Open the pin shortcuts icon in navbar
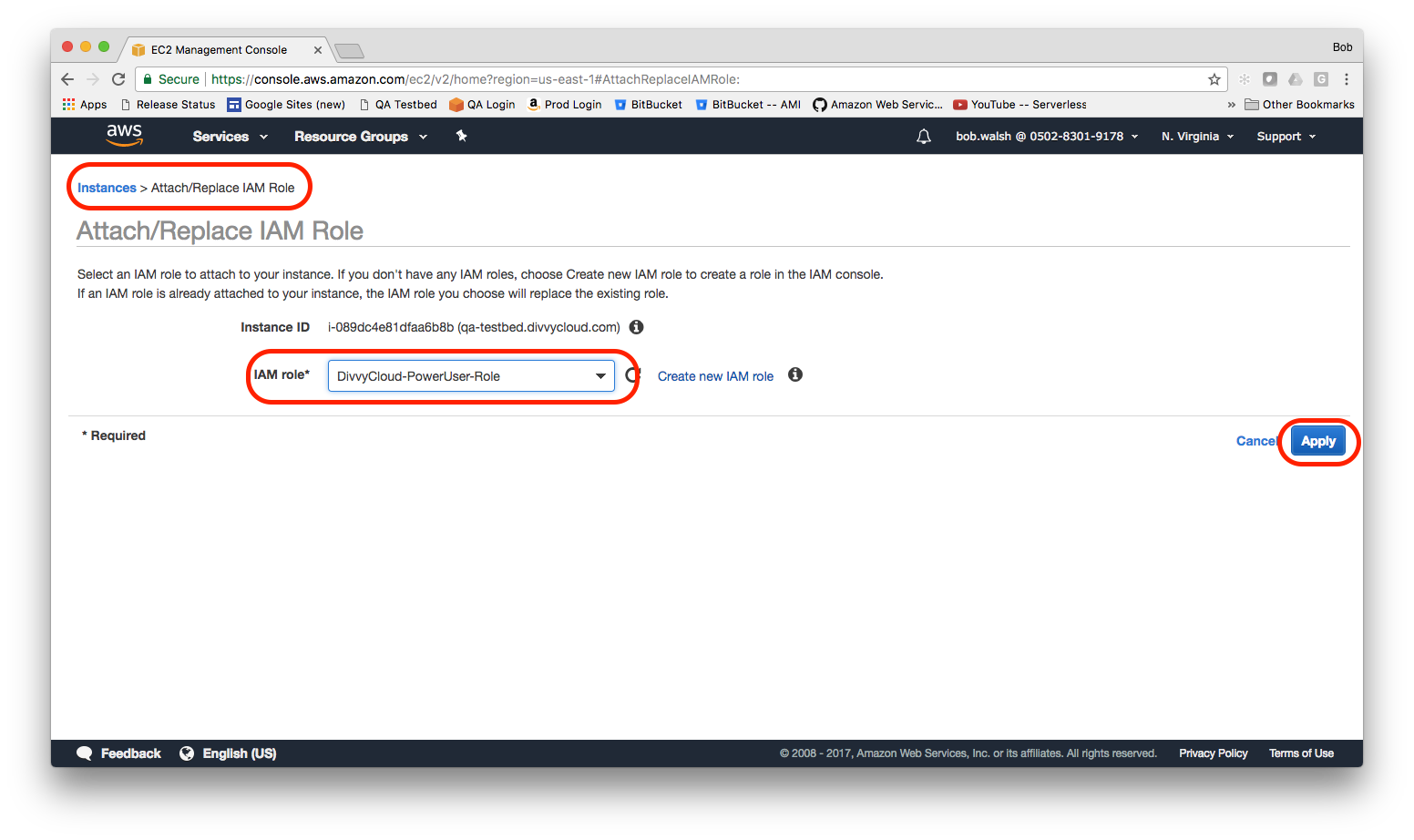The image size is (1414, 840). 461,136
